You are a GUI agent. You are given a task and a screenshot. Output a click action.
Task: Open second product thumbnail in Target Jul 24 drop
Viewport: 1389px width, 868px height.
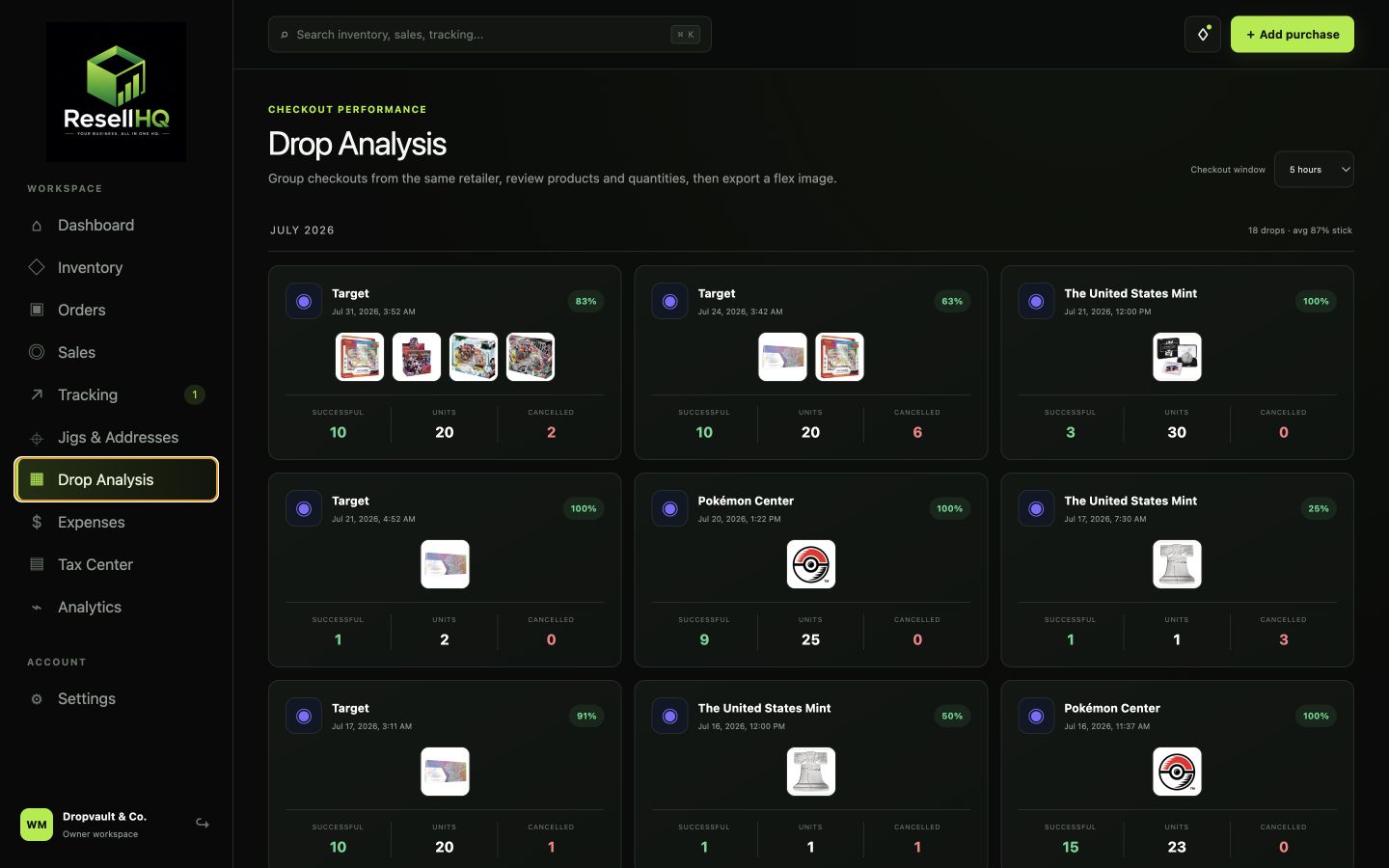[x=839, y=357]
